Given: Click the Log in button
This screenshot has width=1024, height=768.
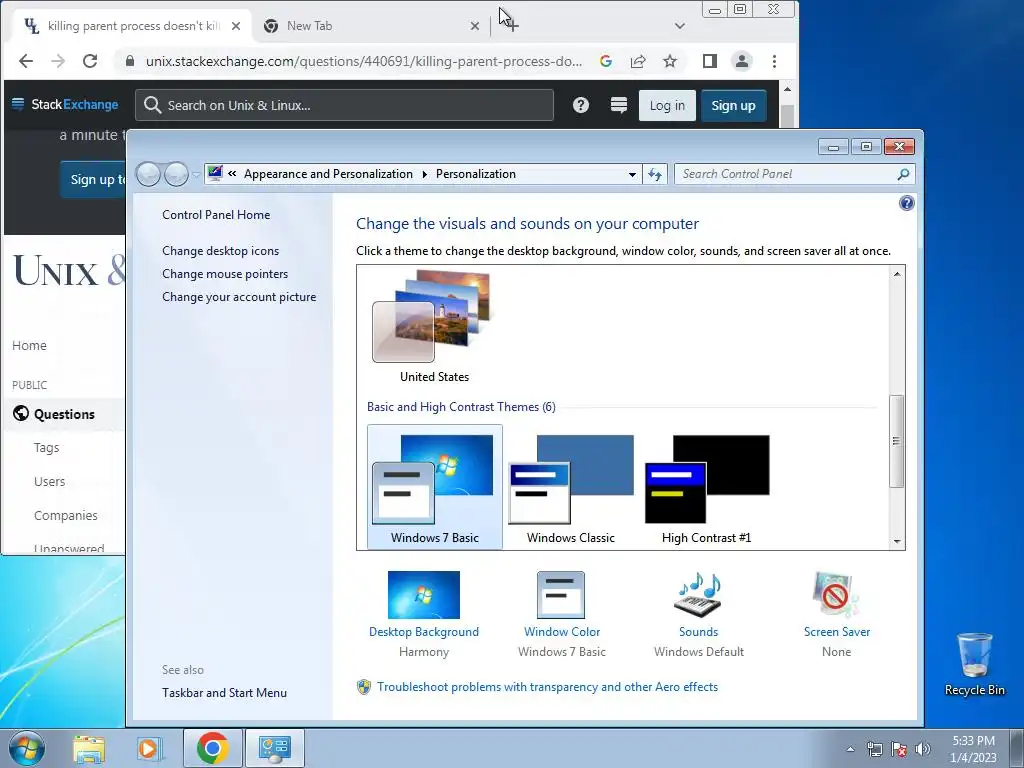Looking at the screenshot, I should pyautogui.click(x=667, y=105).
